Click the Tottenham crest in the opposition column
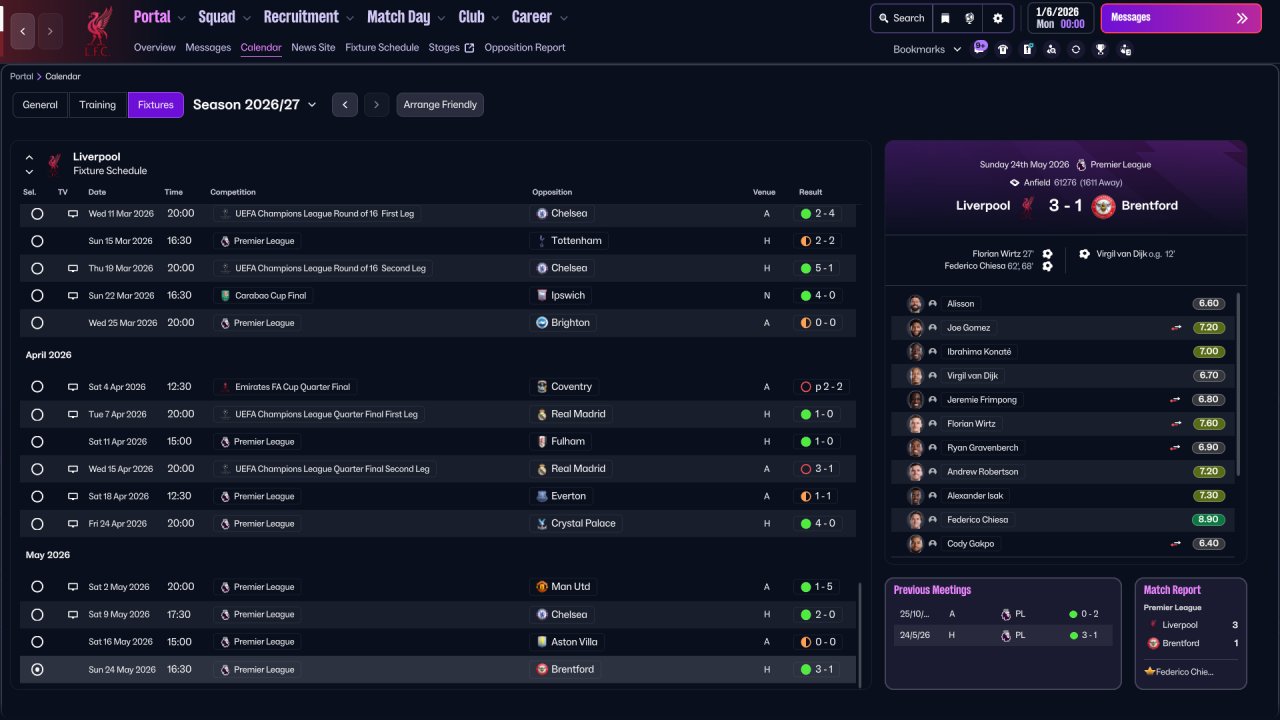 click(542, 241)
